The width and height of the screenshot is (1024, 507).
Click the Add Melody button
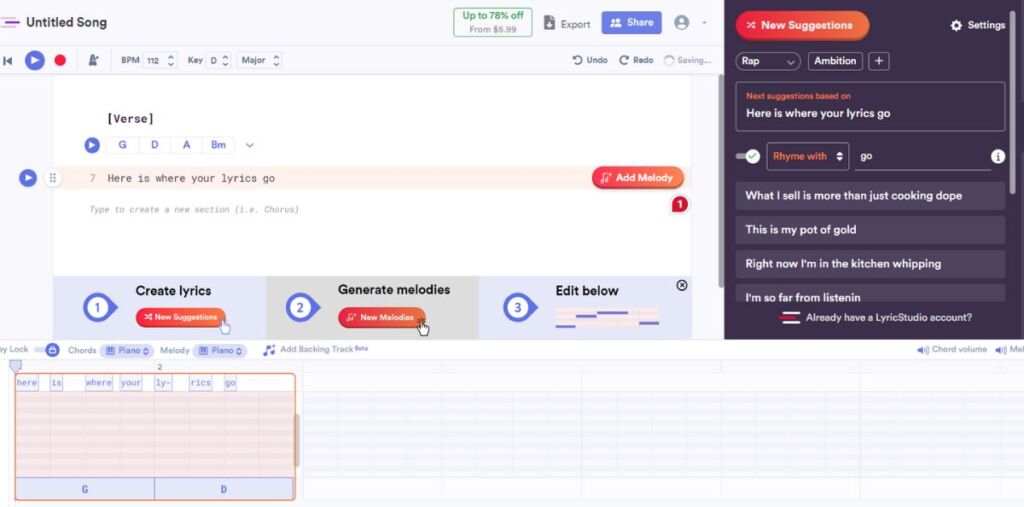(x=638, y=178)
